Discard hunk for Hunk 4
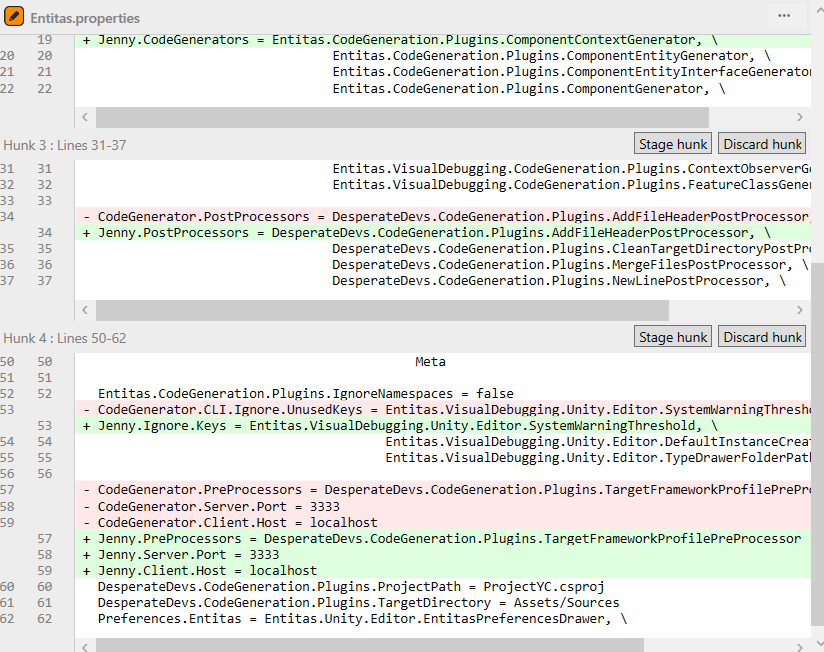 pos(761,336)
